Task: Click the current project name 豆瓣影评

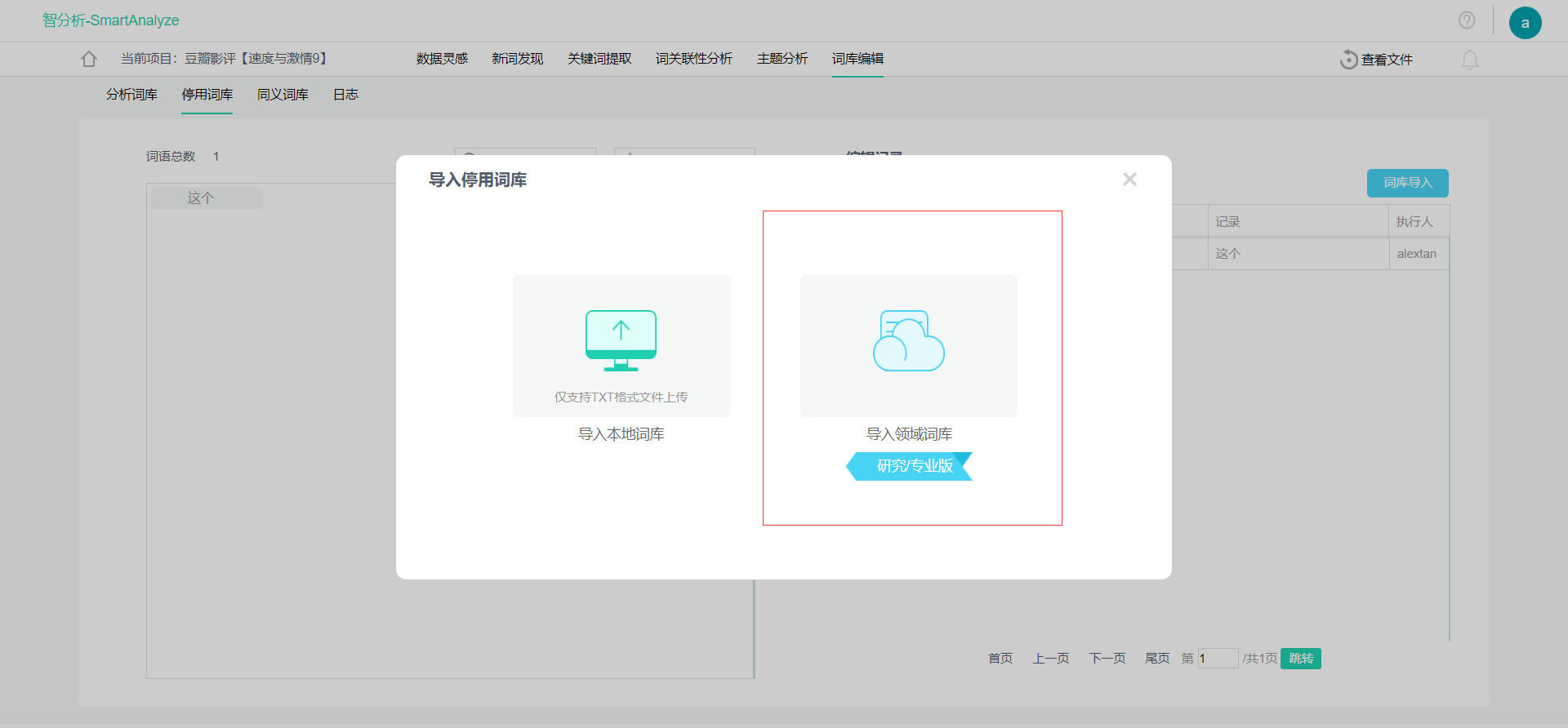Action: pos(257,59)
